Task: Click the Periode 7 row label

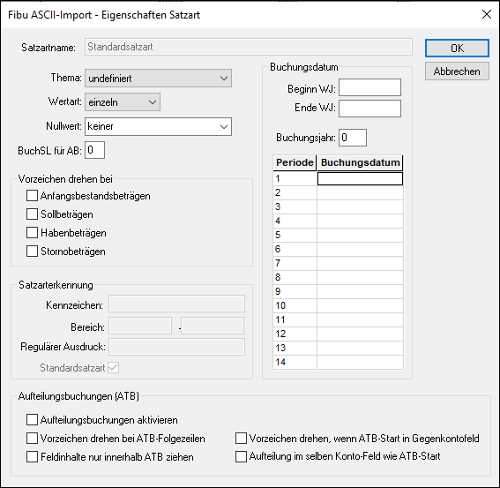Action: pyautogui.click(x=295, y=263)
